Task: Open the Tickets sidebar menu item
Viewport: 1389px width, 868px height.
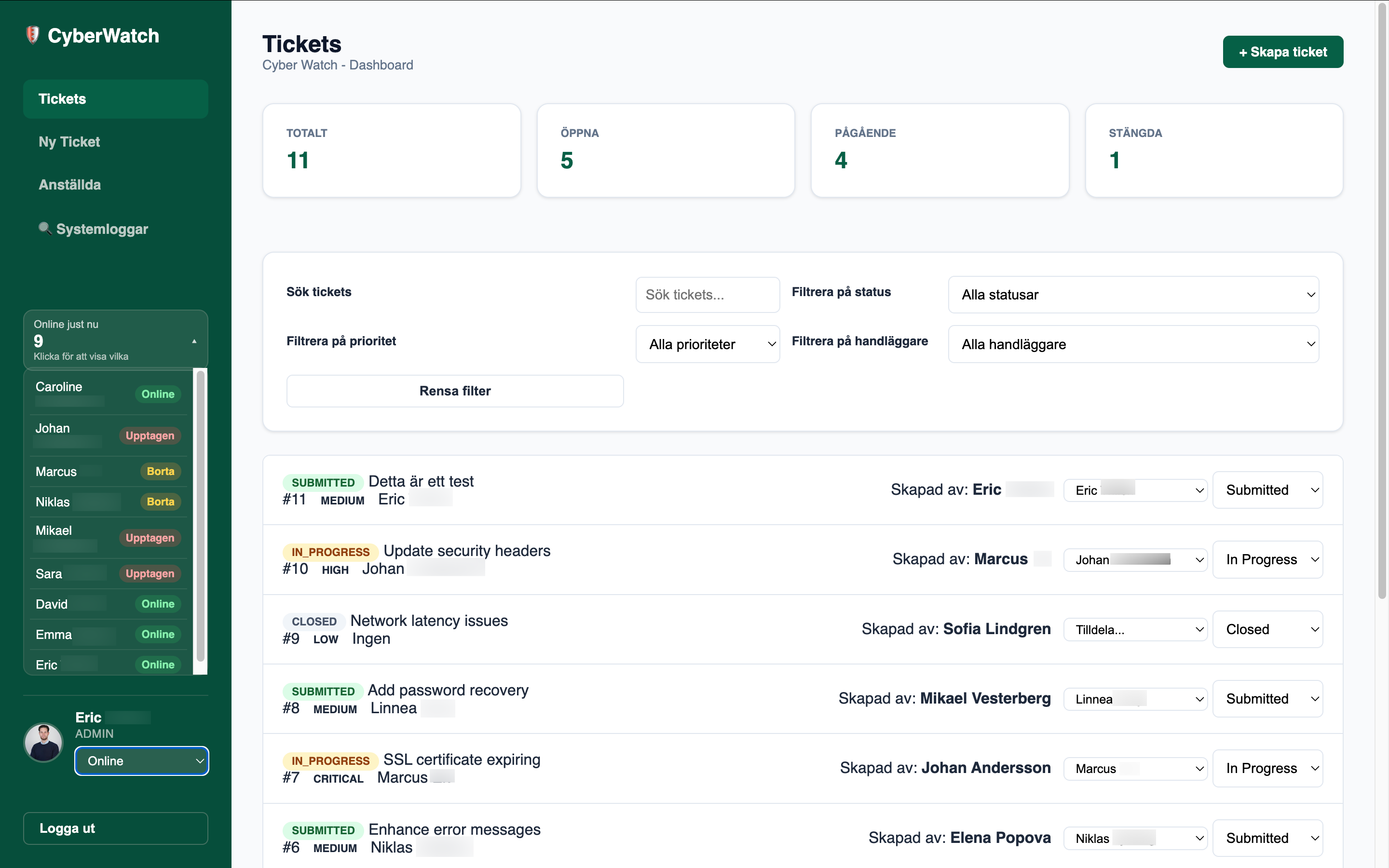Action: click(115, 99)
